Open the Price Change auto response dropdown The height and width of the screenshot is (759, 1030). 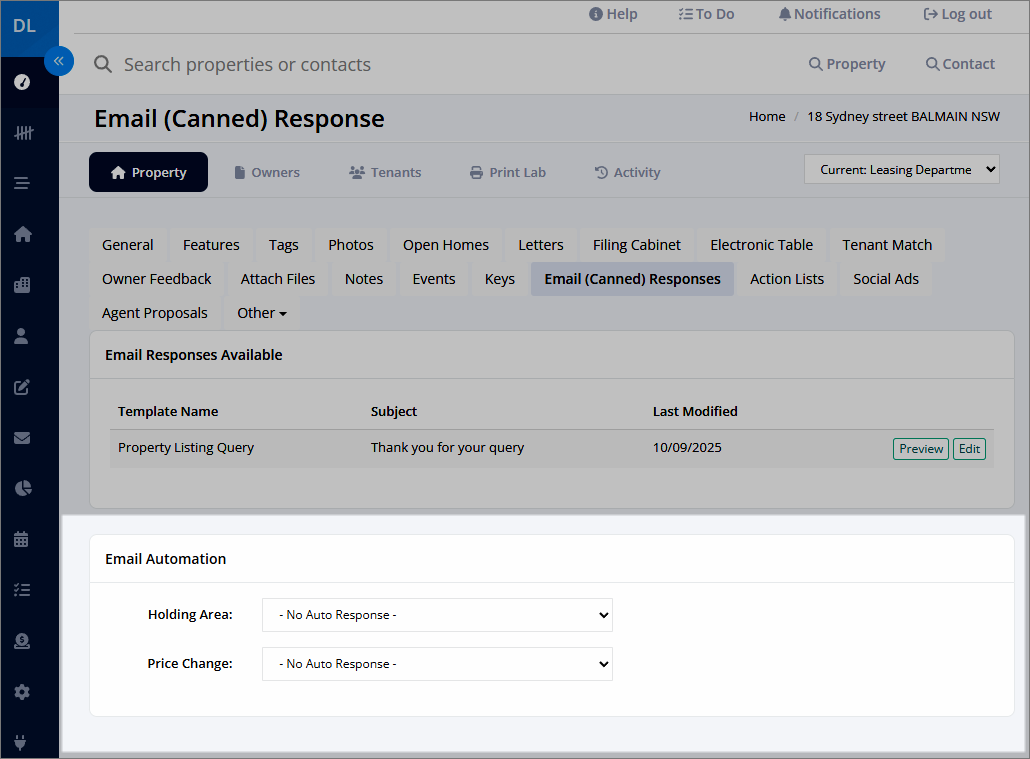coord(437,664)
